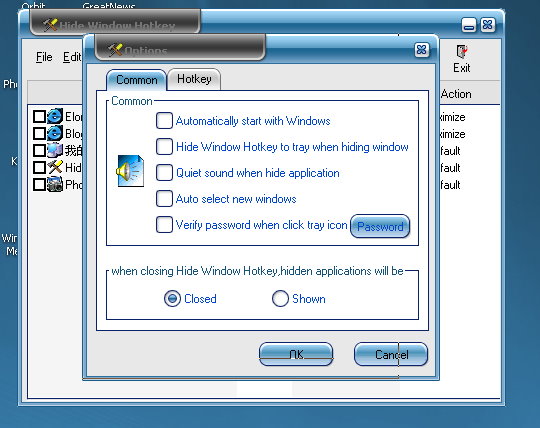This screenshot has width=540, height=428.
Task: Click the first Internet Explorer icon in list
Action: pyautogui.click(x=55, y=116)
